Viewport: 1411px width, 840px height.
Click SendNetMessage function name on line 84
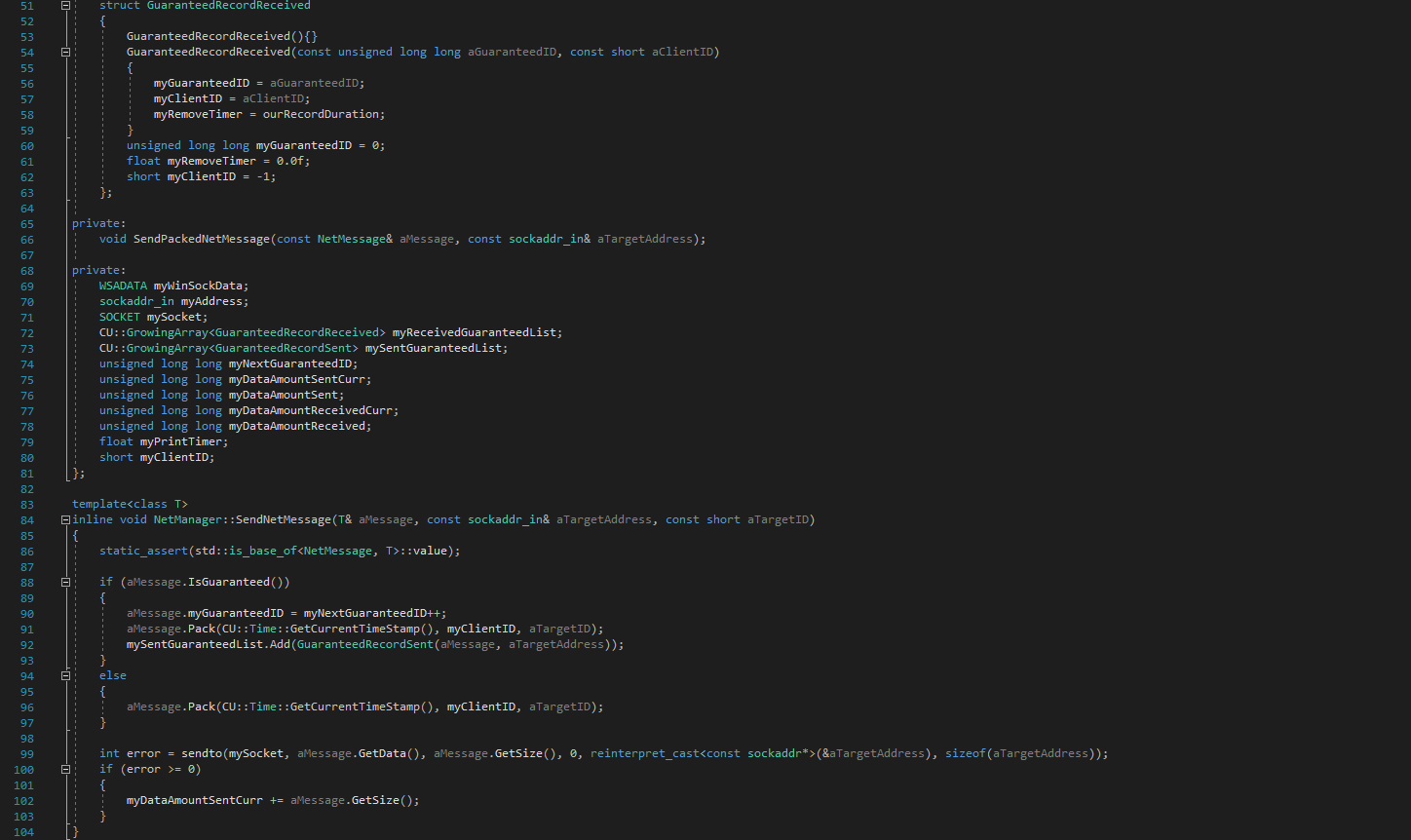pyautogui.click(x=284, y=519)
